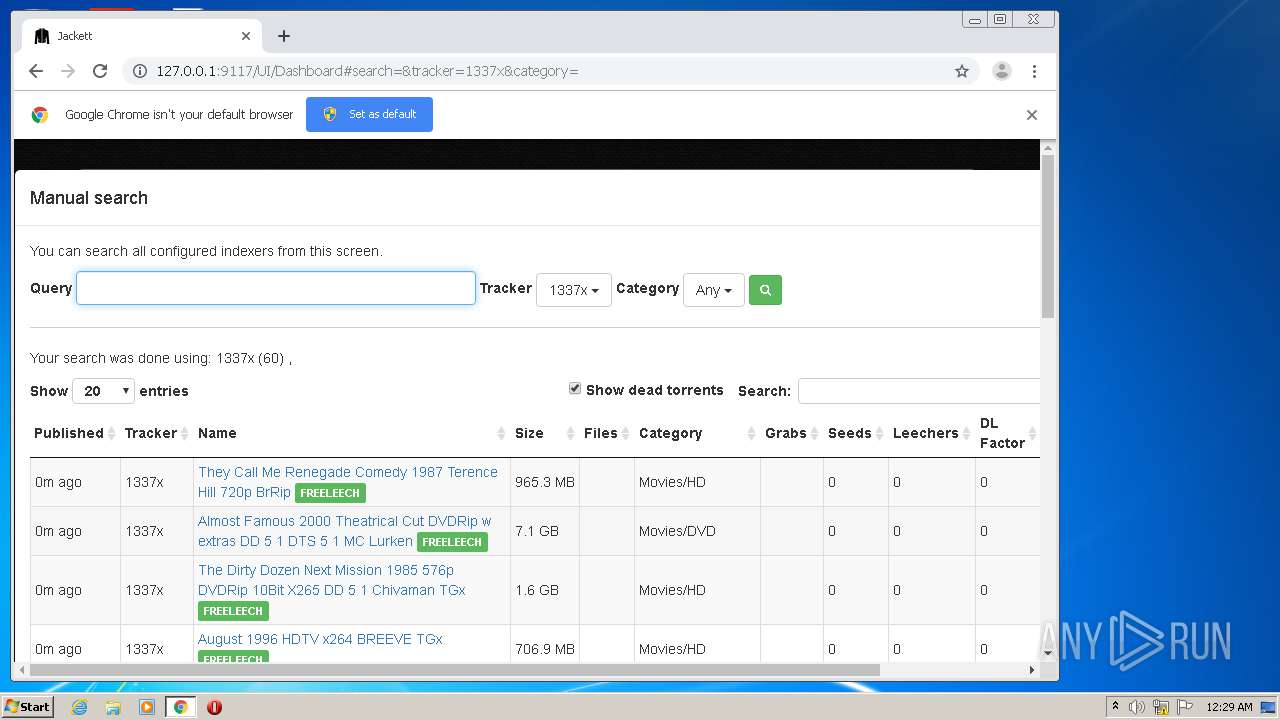Sort the table by Files column

(x=607, y=433)
